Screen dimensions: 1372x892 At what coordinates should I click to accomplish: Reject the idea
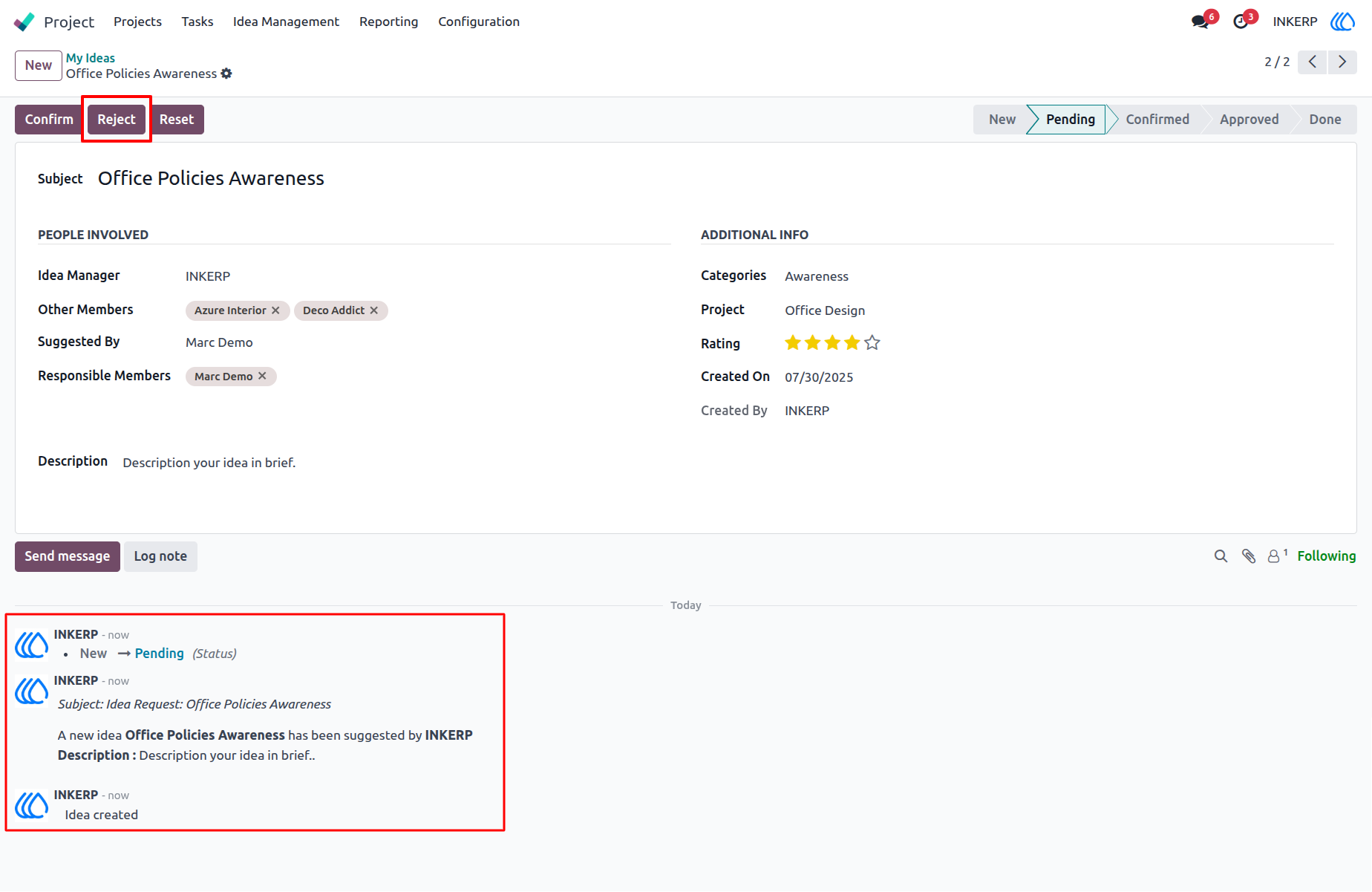[x=117, y=120]
